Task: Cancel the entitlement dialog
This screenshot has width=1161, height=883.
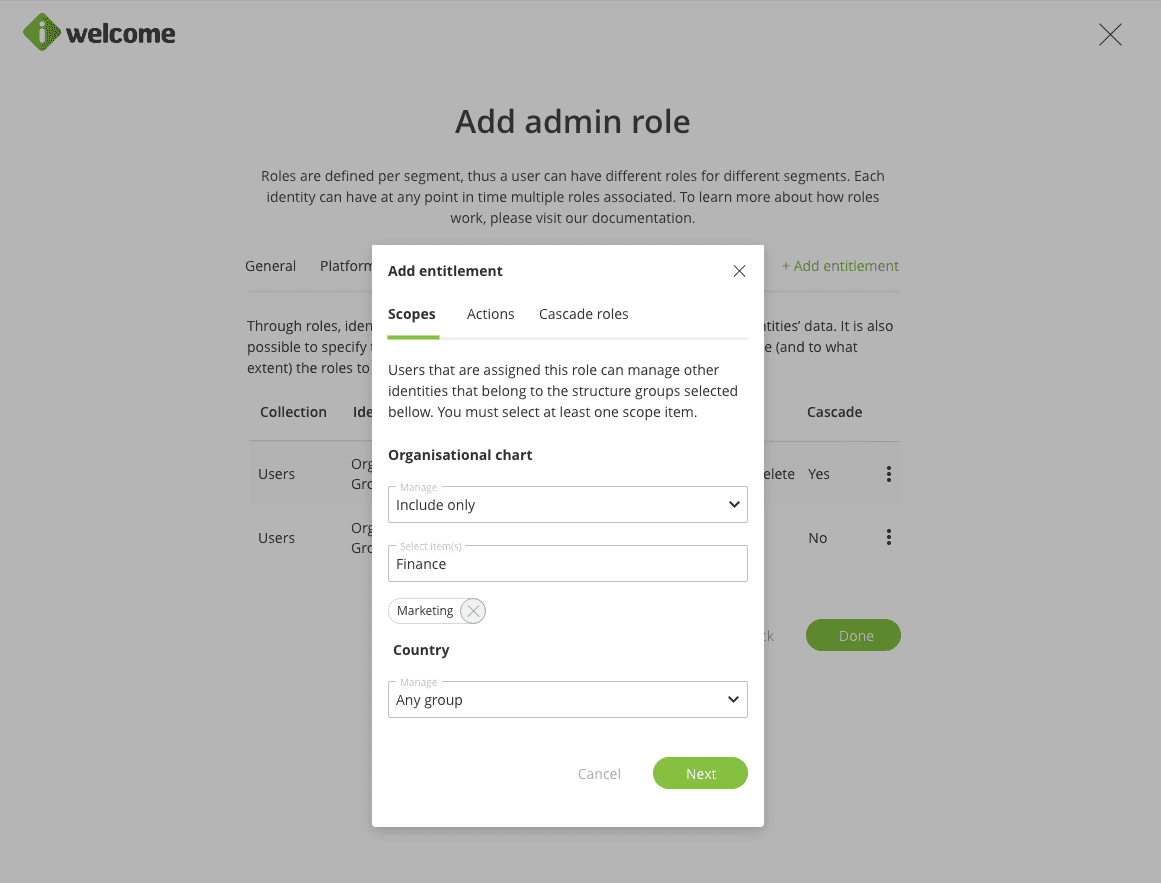Action: pyautogui.click(x=599, y=774)
